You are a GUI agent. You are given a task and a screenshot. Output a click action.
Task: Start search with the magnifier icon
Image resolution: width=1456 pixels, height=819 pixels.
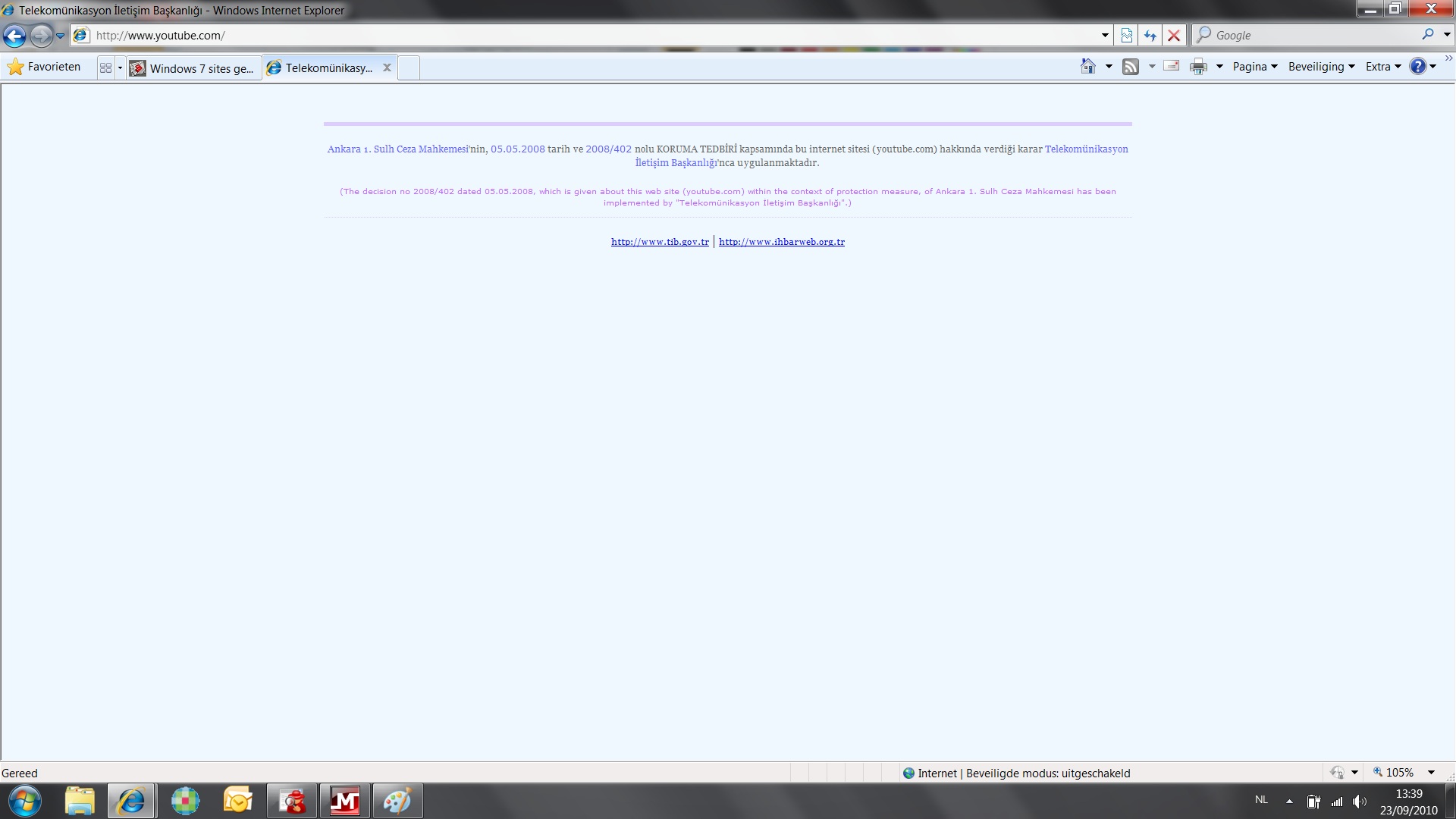(x=1429, y=35)
